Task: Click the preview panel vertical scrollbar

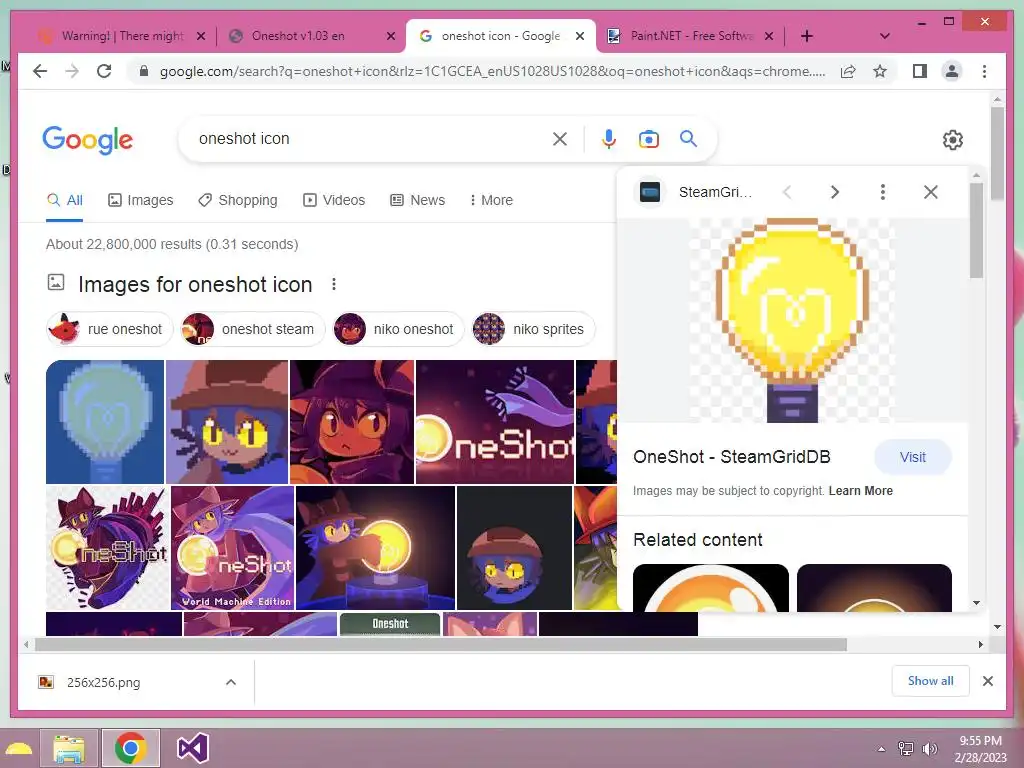Action: 976,231
